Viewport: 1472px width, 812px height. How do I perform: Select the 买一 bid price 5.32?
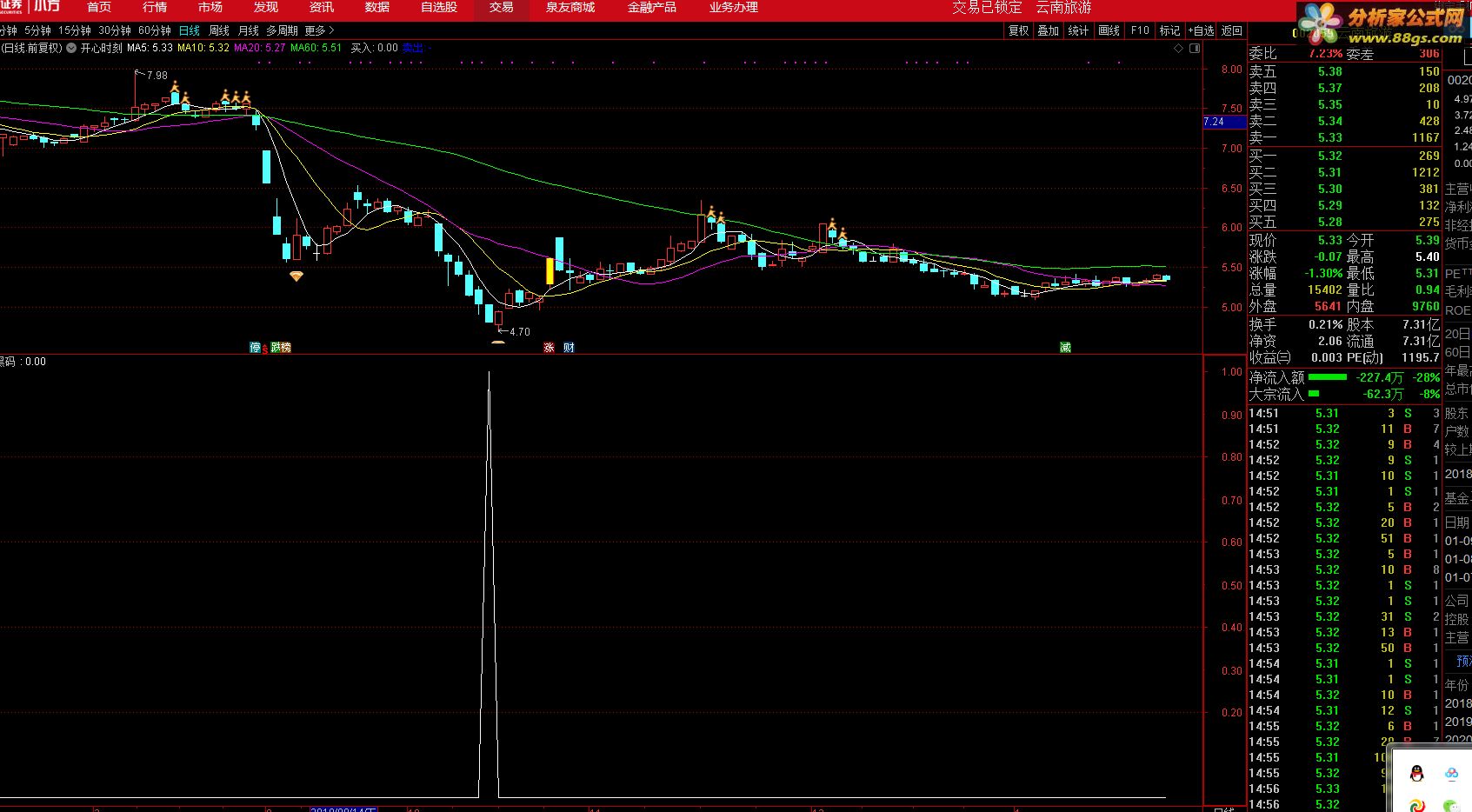1329,156
